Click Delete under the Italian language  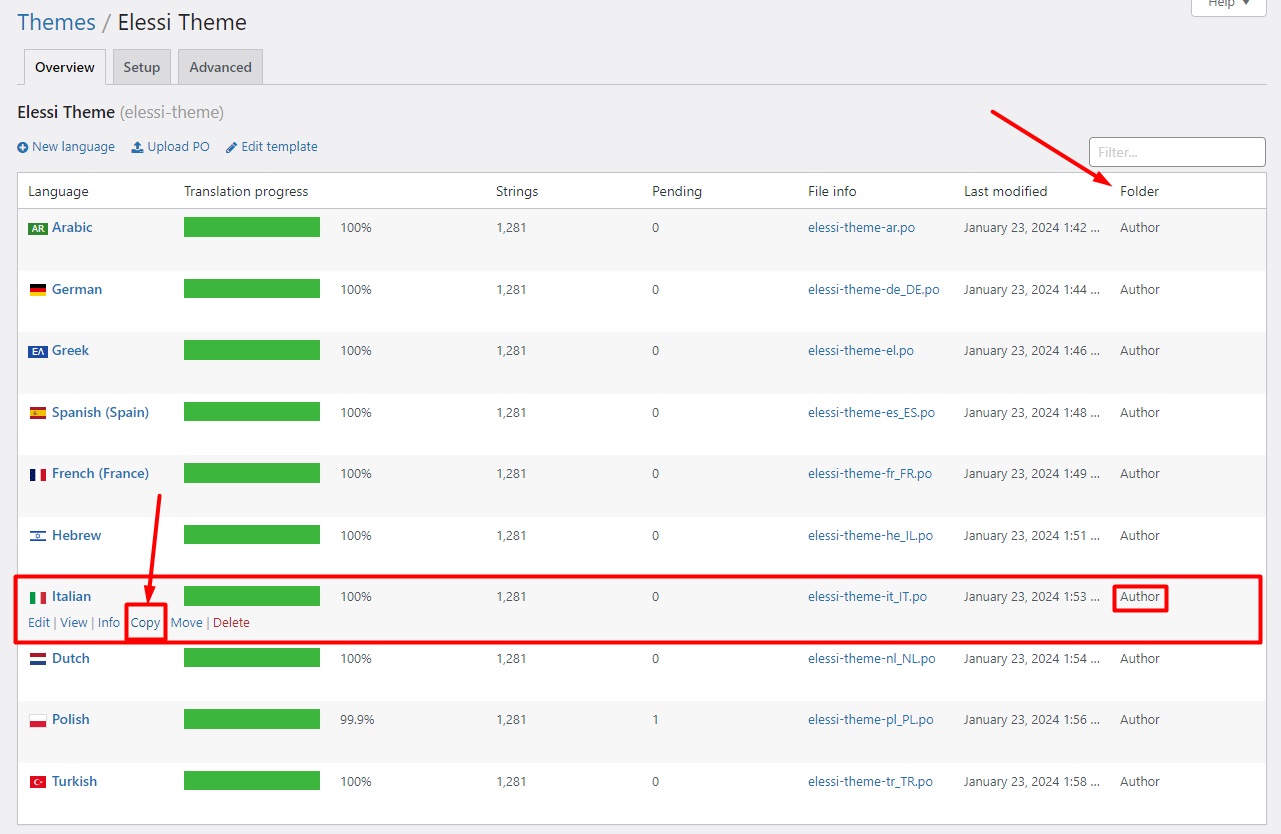[x=231, y=623]
